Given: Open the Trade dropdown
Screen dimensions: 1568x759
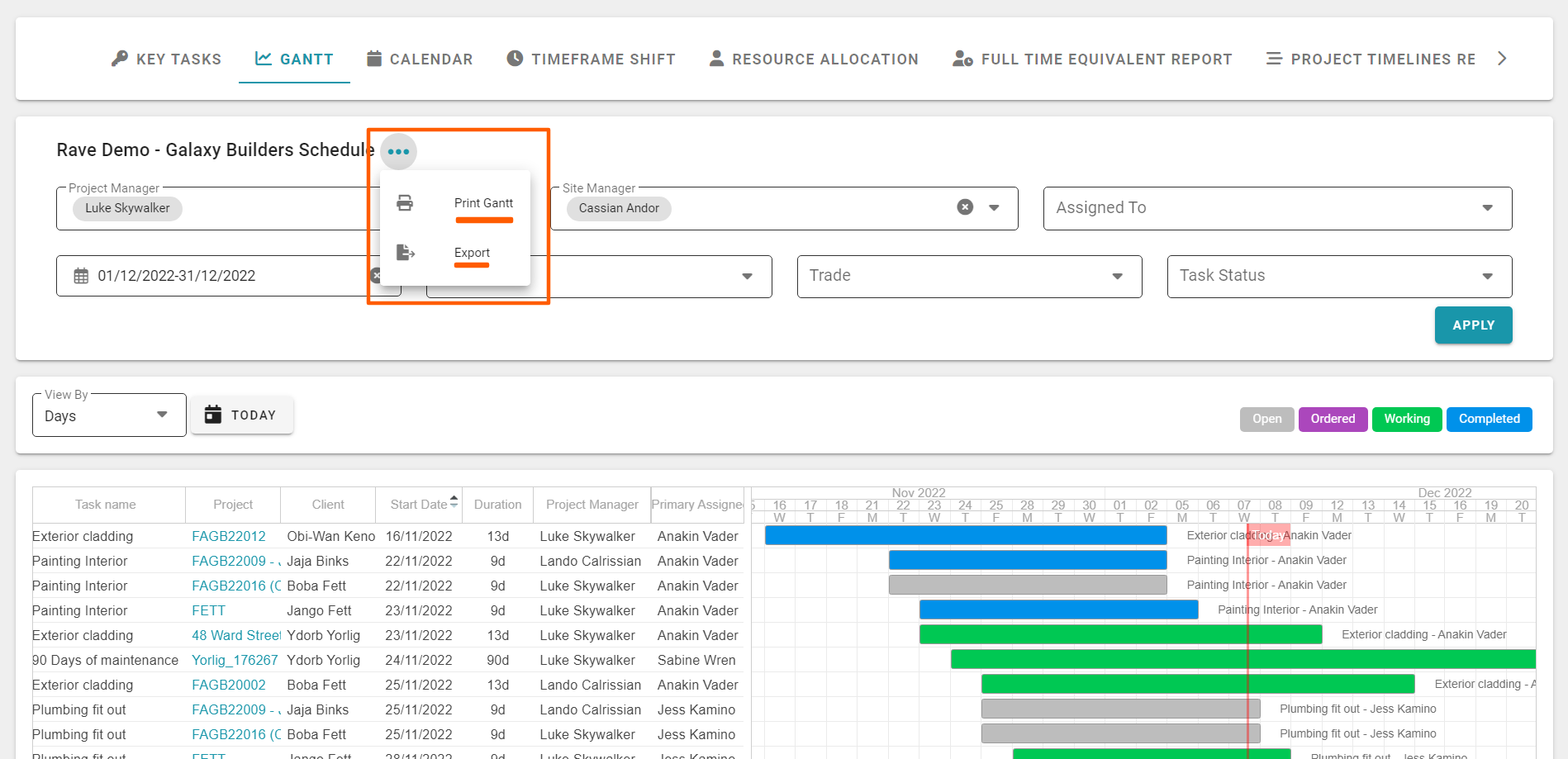Looking at the screenshot, I should [1117, 276].
